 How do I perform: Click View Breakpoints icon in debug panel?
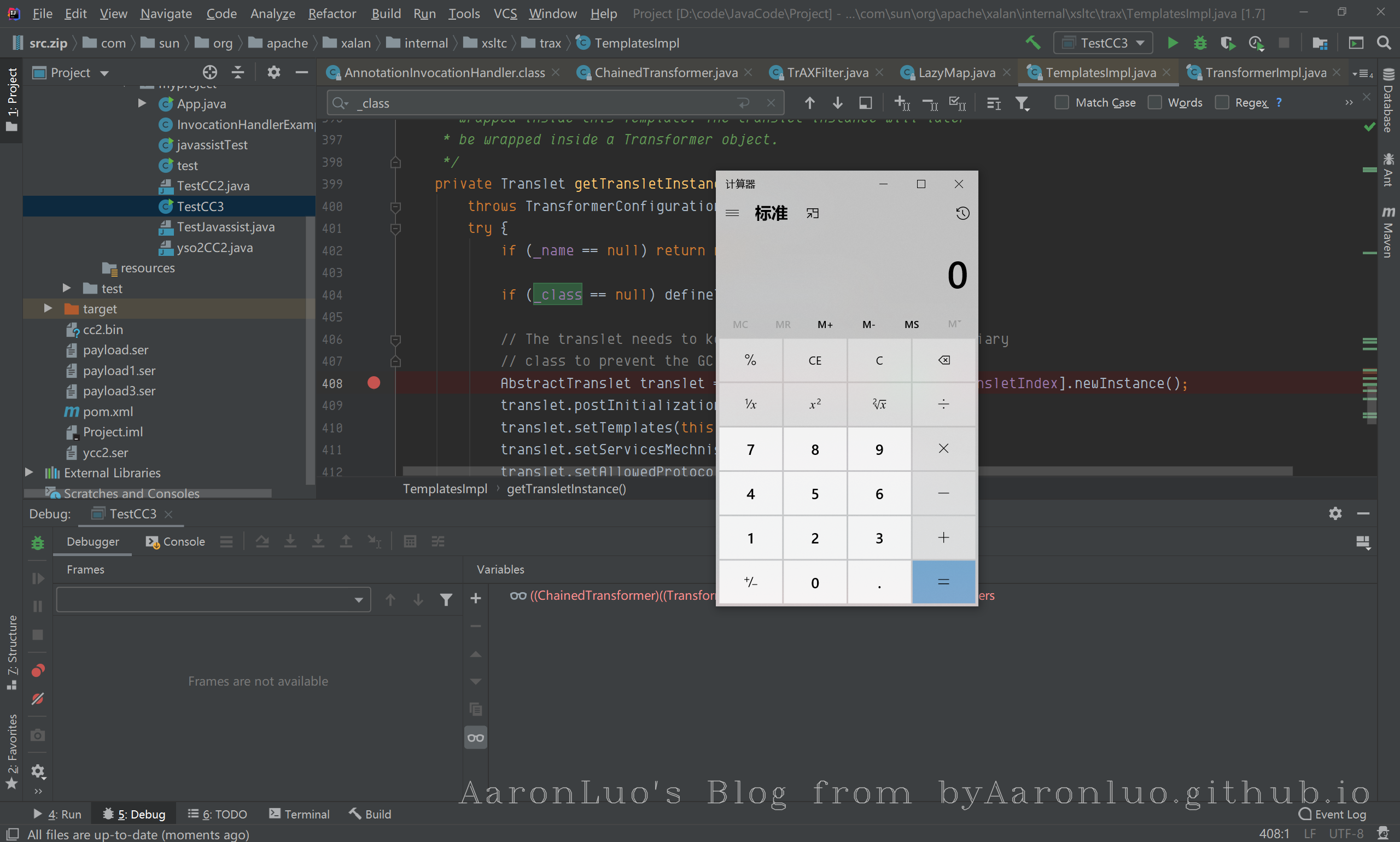pyautogui.click(x=37, y=671)
